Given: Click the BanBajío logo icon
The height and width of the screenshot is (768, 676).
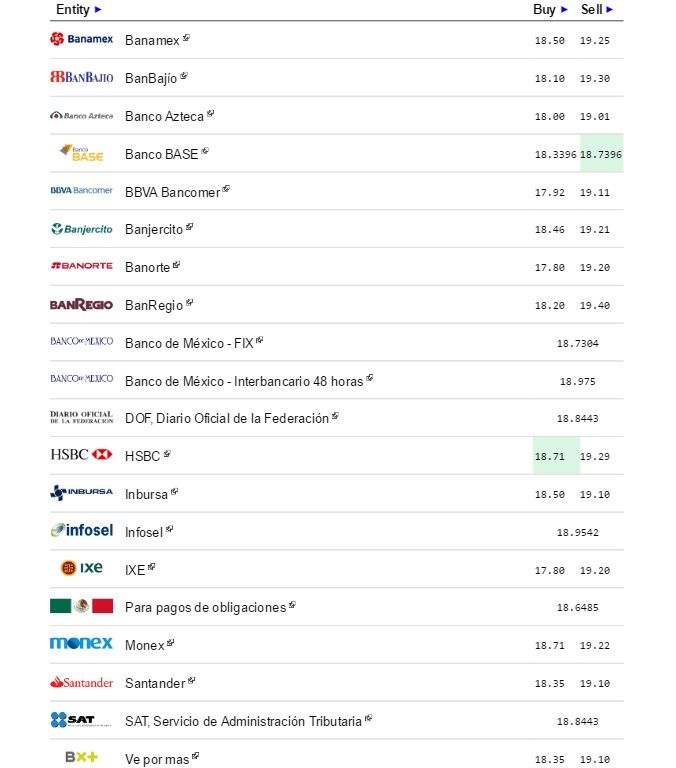Looking at the screenshot, I should pos(81,77).
